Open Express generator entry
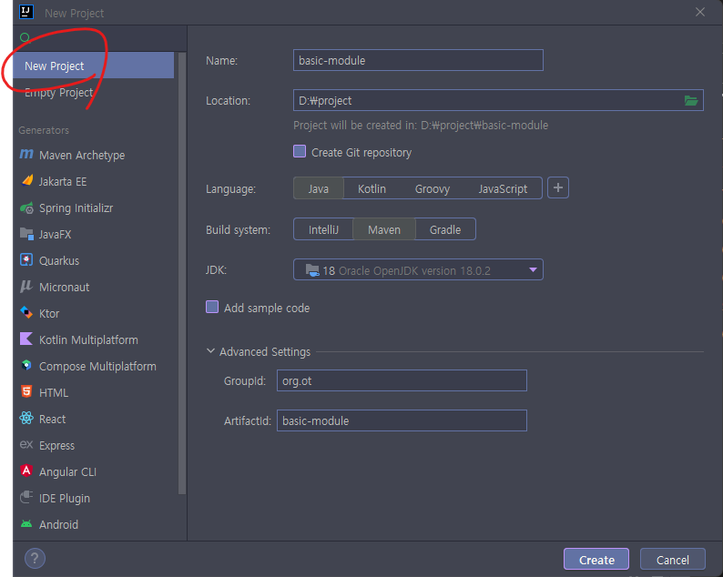This screenshot has height=577, width=723. [x=94, y=445]
